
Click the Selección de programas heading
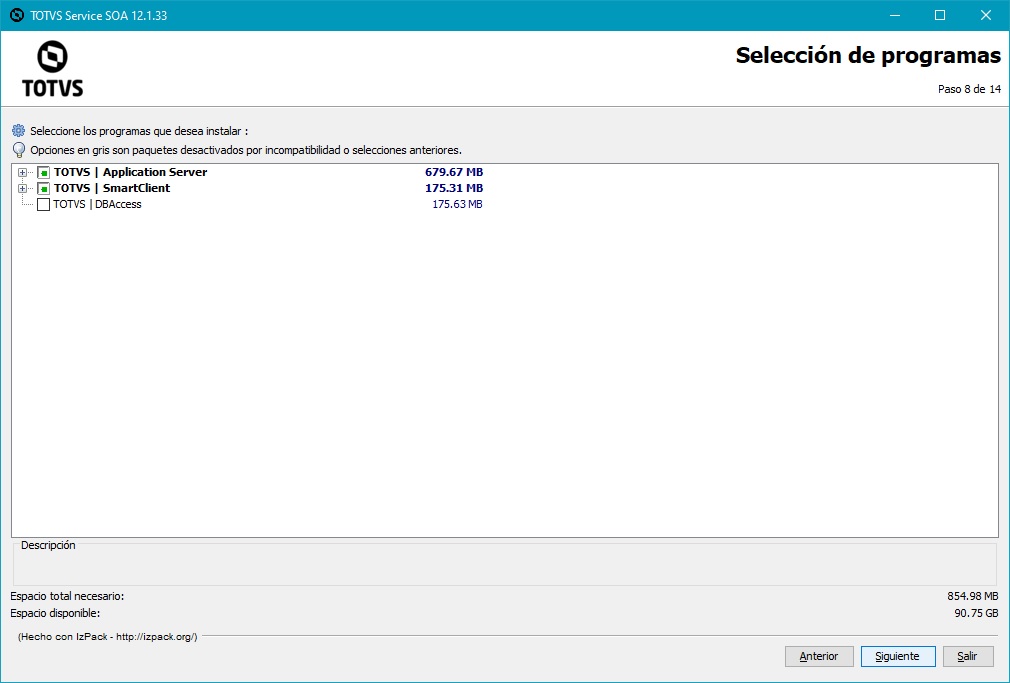[x=868, y=55]
